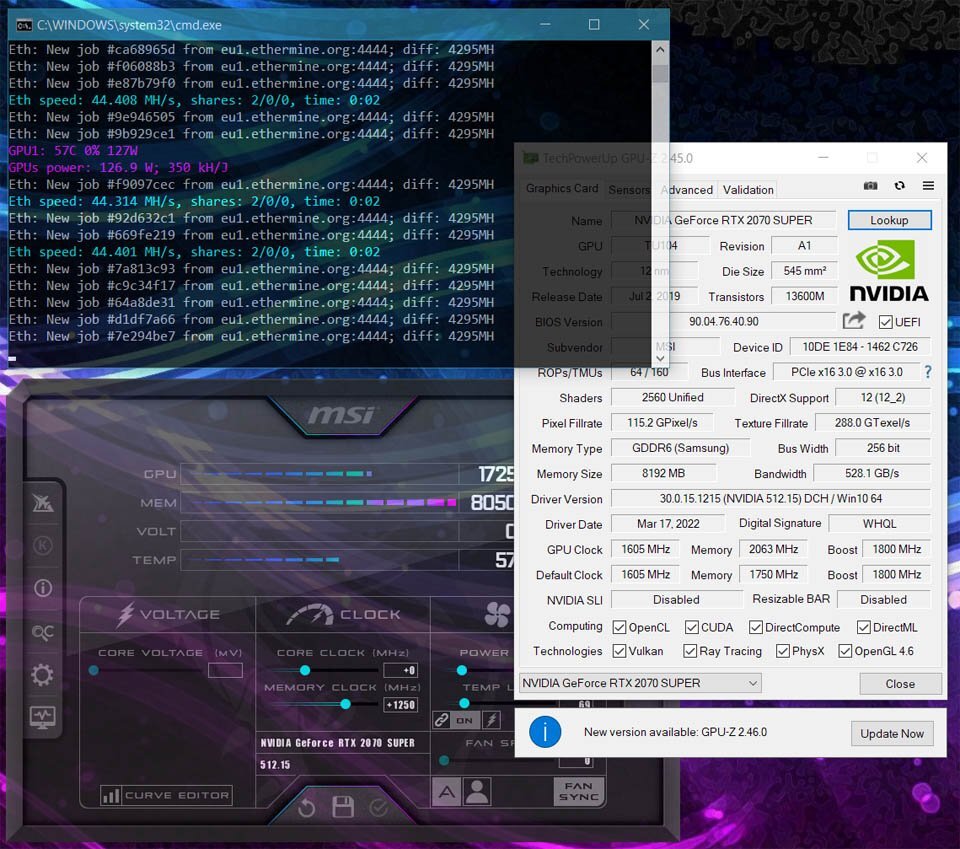The height and width of the screenshot is (849, 960).
Task: Click the MSI dragon logo icon in Afterburner sidebar
Action: pyautogui.click(x=42, y=503)
